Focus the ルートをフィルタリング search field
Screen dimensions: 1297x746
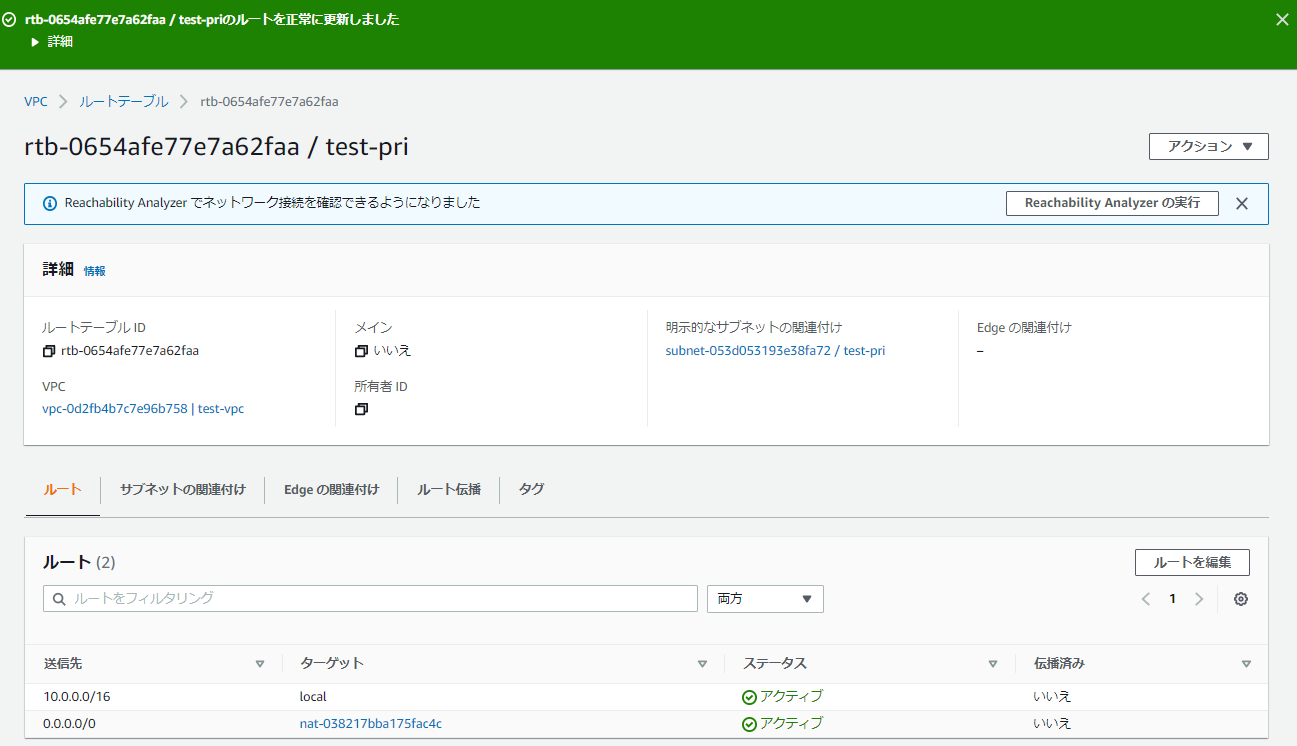370,599
